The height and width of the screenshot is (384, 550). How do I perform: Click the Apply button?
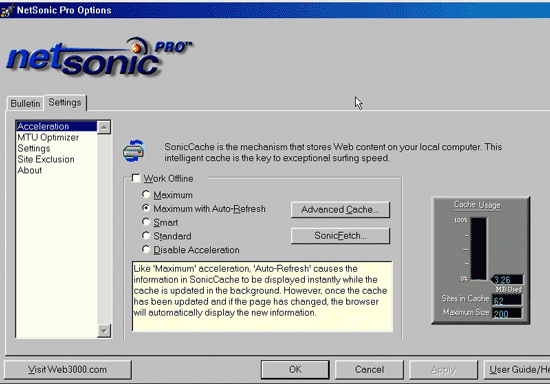tap(443, 370)
